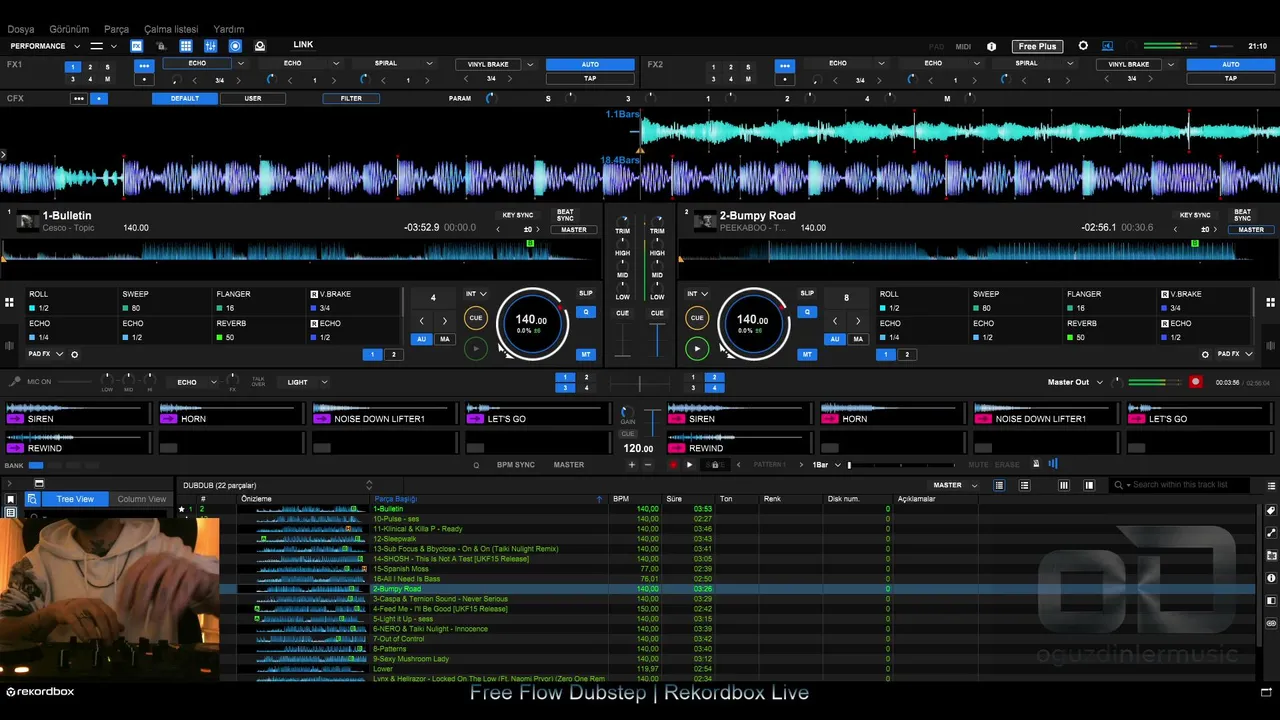Toggle quantize Q on deck 1
The width and height of the screenshot is (1280, 720).
click(x=586, y=312)
